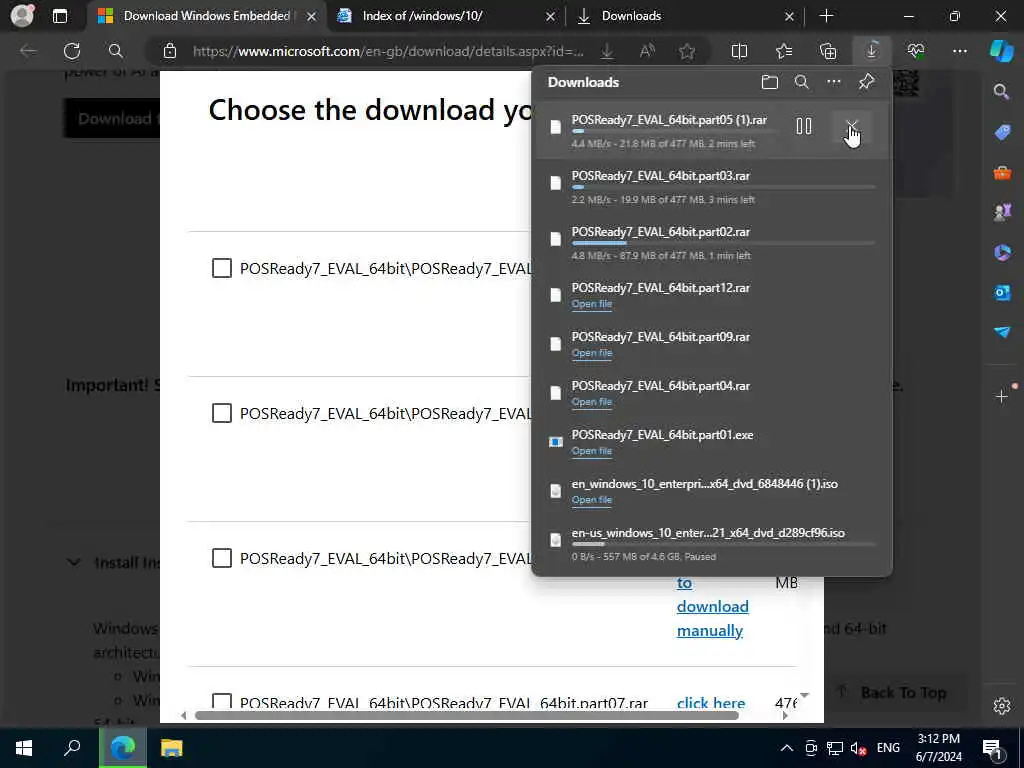
Task: View site information lock icon
Action: pos(170,51)
